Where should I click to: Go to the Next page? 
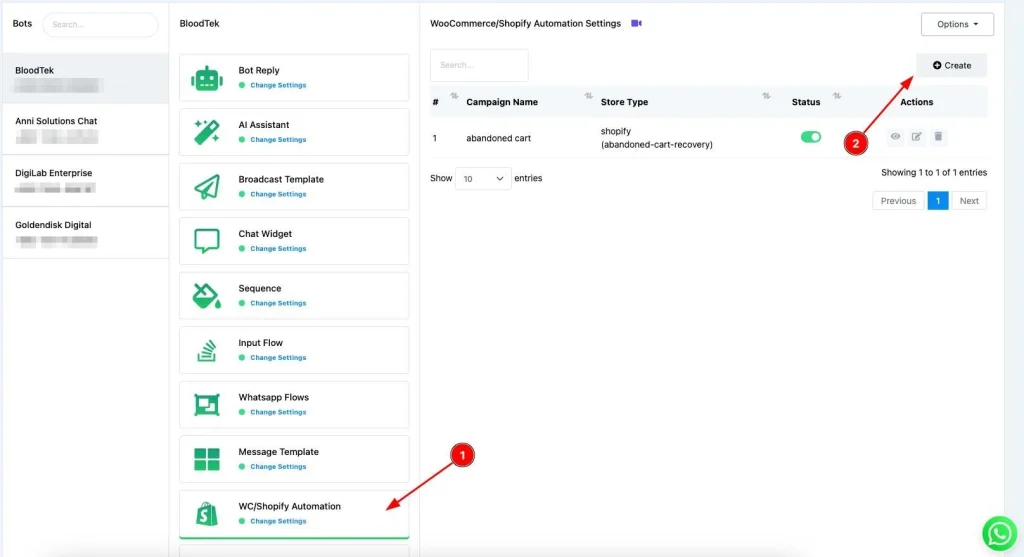click(x=968, y=200)
